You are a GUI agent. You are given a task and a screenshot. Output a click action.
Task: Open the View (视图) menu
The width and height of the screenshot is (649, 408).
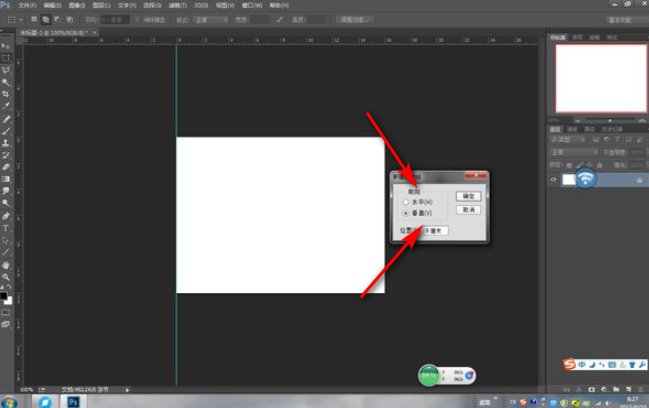coord(225,5)
